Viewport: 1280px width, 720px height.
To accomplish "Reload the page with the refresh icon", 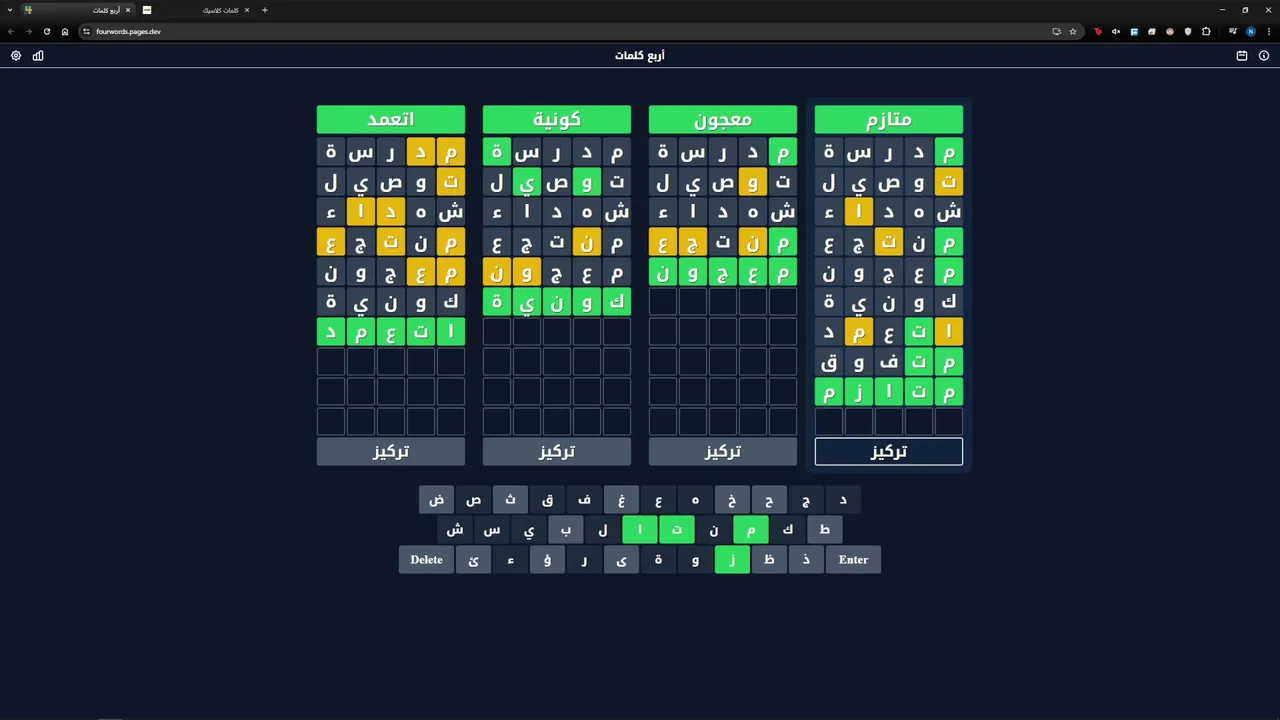I will coord(46,31).
